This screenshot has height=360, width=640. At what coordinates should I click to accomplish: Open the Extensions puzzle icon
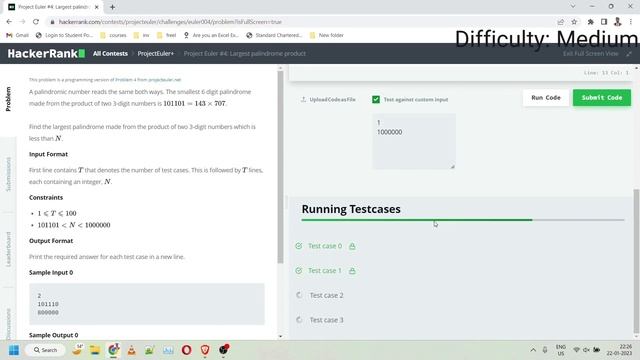(591, 22)
